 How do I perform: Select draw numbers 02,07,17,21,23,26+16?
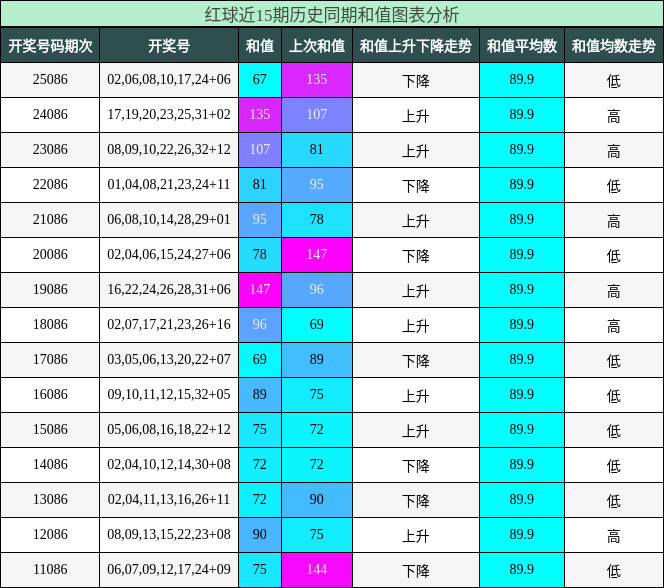(x=169, y=324)
